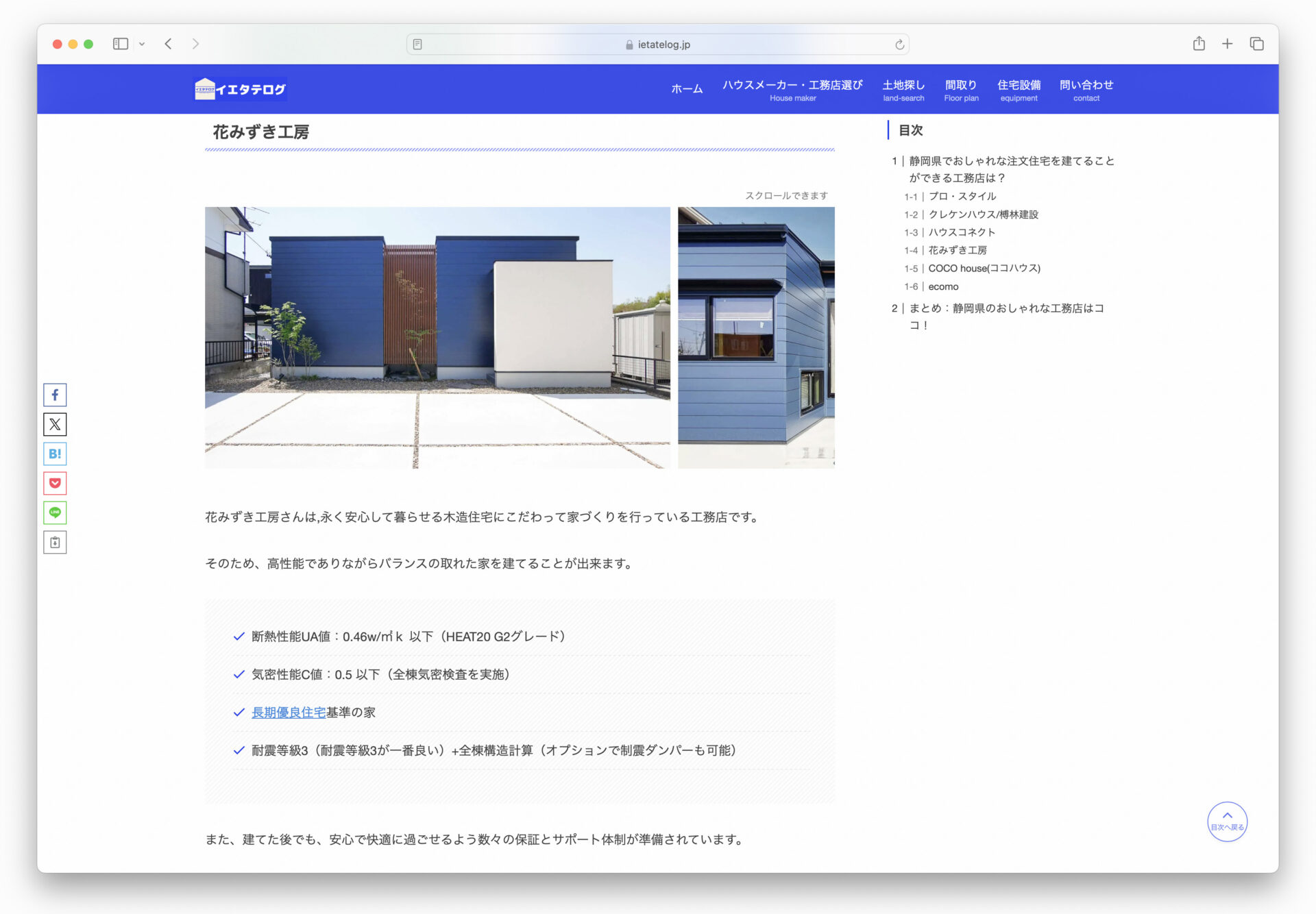Open the 住宅設備 equipment menu
Viewport: 1316px width, 914px height.
(x=1019, y=90)
